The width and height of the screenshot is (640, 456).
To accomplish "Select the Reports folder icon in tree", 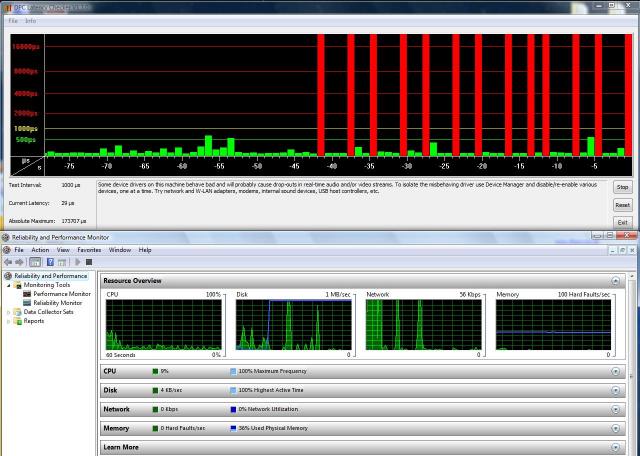I will coord(18,321).
